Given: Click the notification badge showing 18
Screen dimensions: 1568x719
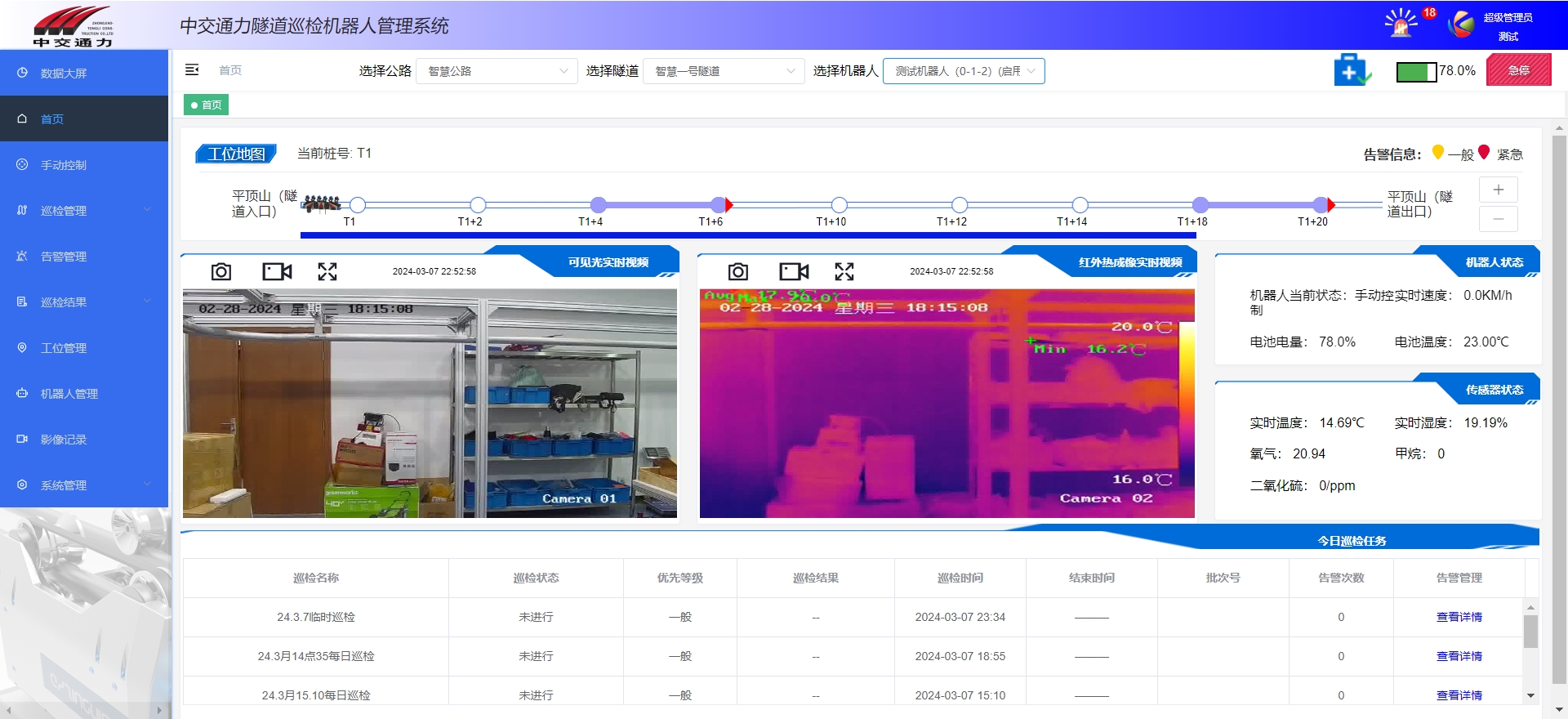Looking at the screenshot, I should (x=1429, y=12).
